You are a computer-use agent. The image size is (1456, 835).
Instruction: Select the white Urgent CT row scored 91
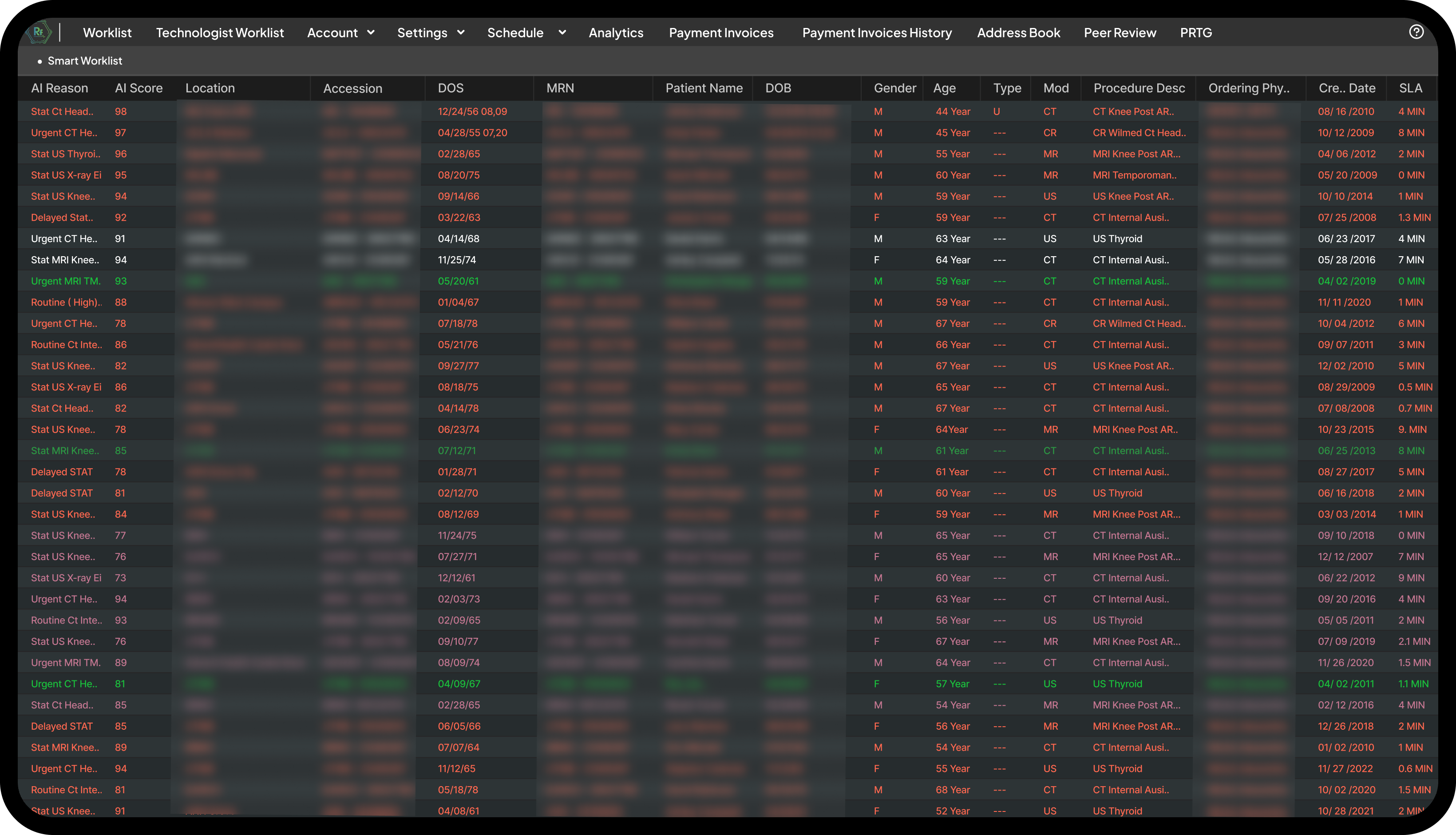point(64,239)
